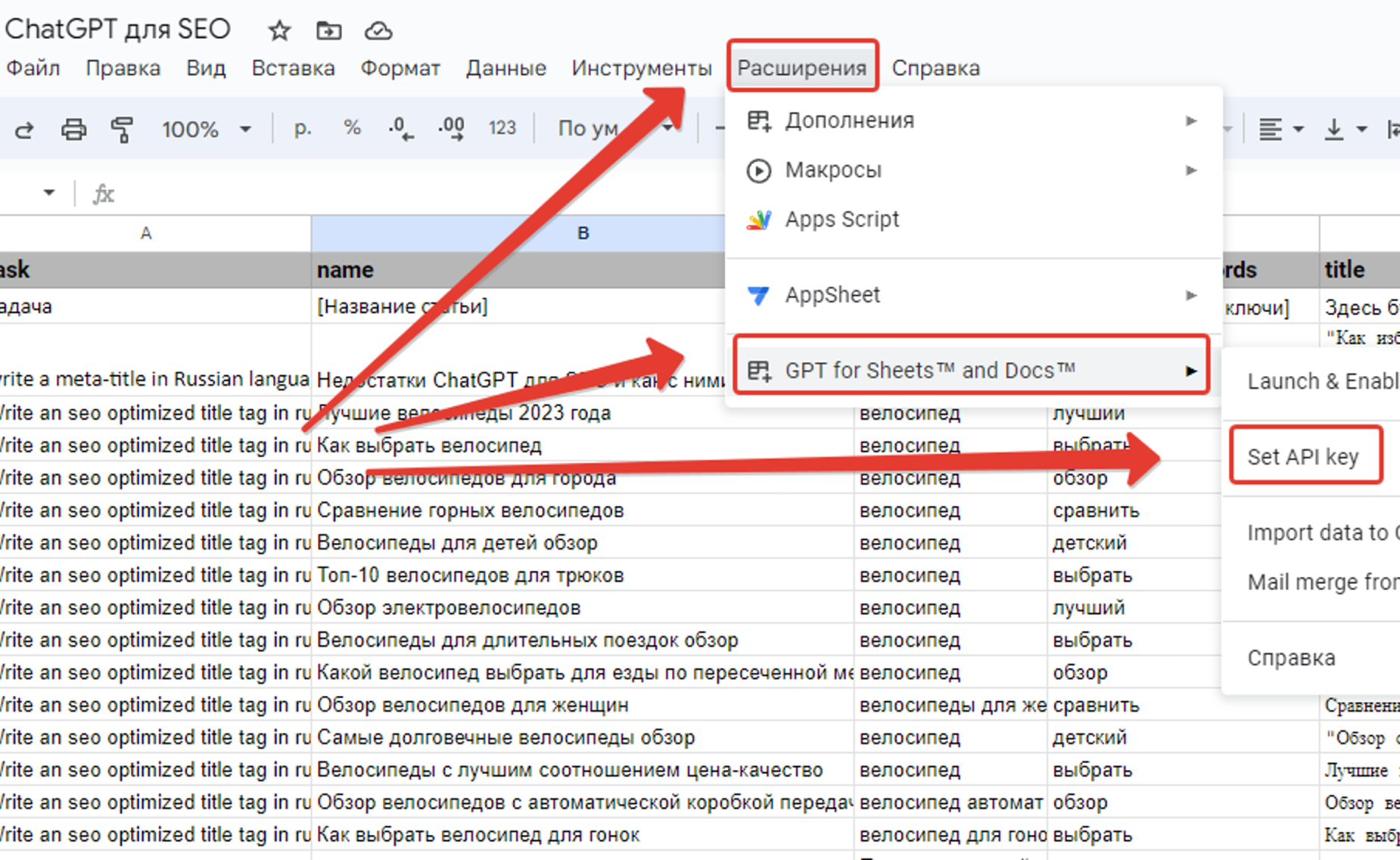Select cell 'Обзор электровелосипедов'
The image size is (1400, 860).
pyautogui.click(x=583, y=608)
